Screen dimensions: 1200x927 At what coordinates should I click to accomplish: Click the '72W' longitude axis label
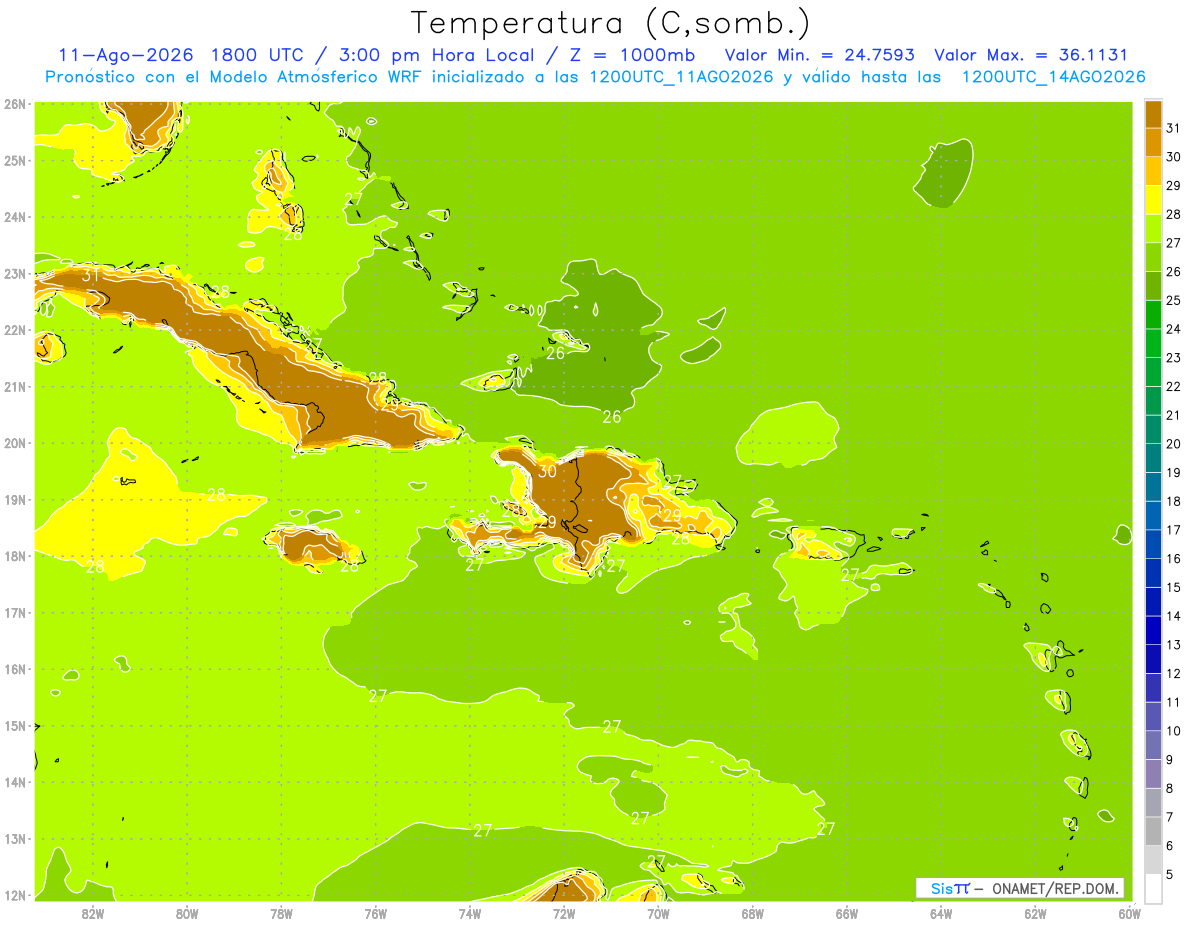(x=564, y=913)
